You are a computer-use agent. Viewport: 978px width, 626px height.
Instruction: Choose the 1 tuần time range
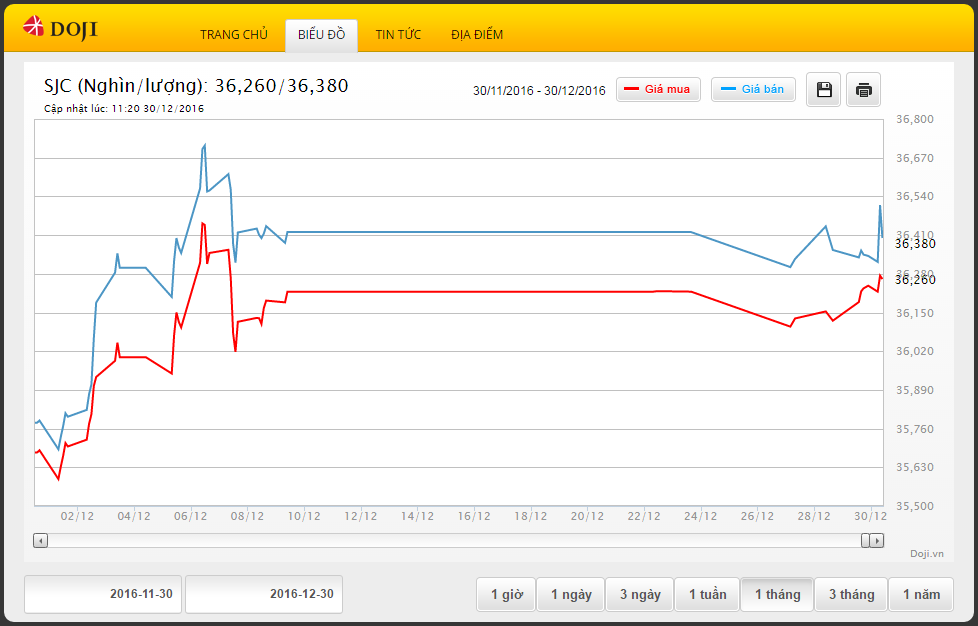707,594
